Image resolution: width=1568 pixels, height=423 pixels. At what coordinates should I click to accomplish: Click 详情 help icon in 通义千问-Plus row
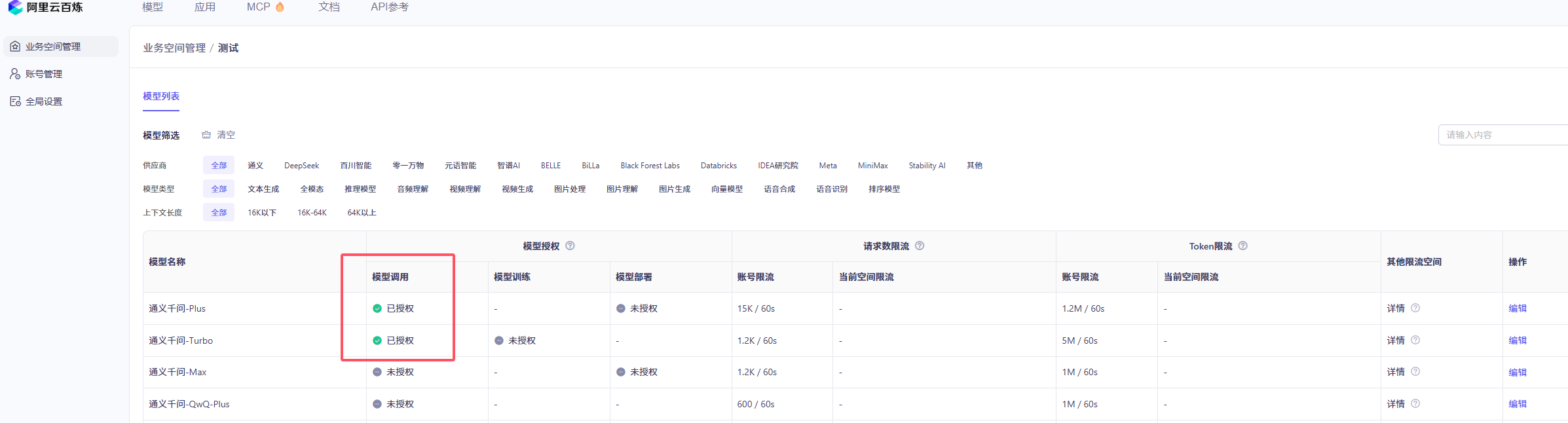click(x=1415, y=308)
